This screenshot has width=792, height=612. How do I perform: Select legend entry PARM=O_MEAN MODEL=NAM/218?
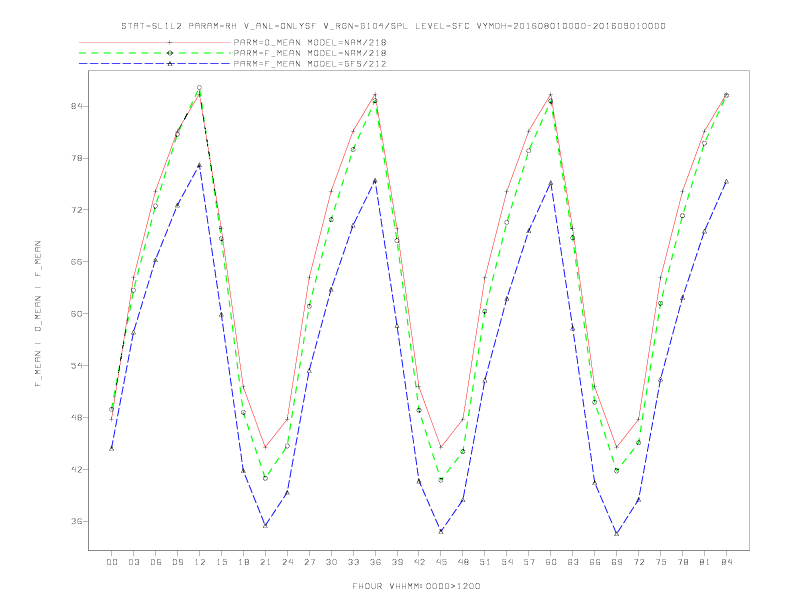point(310,42)
